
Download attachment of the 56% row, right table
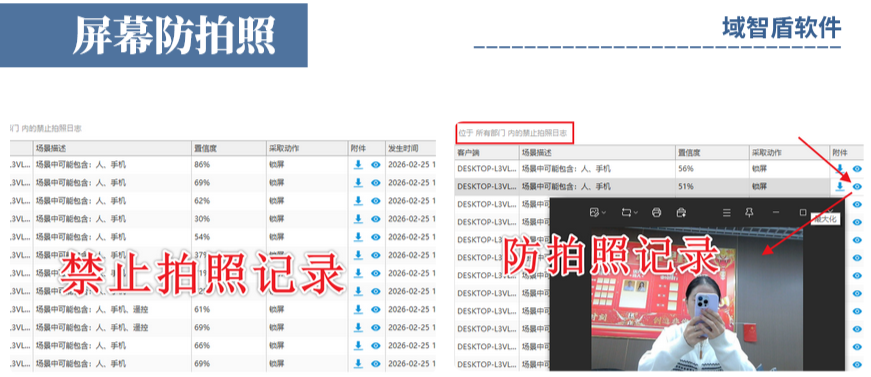pyautogui.click(x=840, y=168)
